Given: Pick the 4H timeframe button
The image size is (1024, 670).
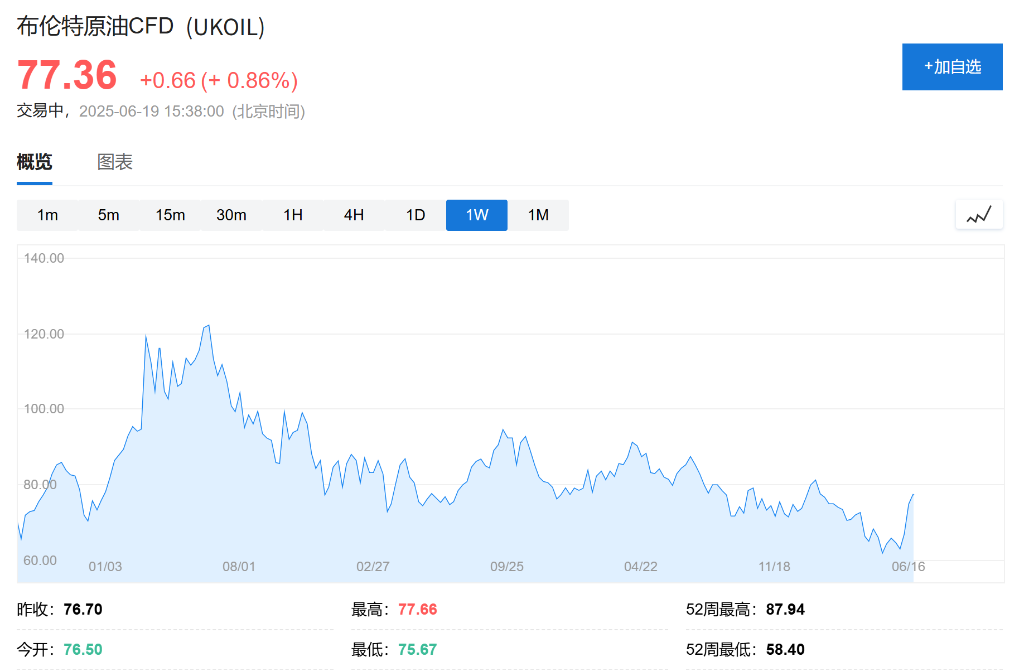Looking at the screenshot, I should [354, 215].
